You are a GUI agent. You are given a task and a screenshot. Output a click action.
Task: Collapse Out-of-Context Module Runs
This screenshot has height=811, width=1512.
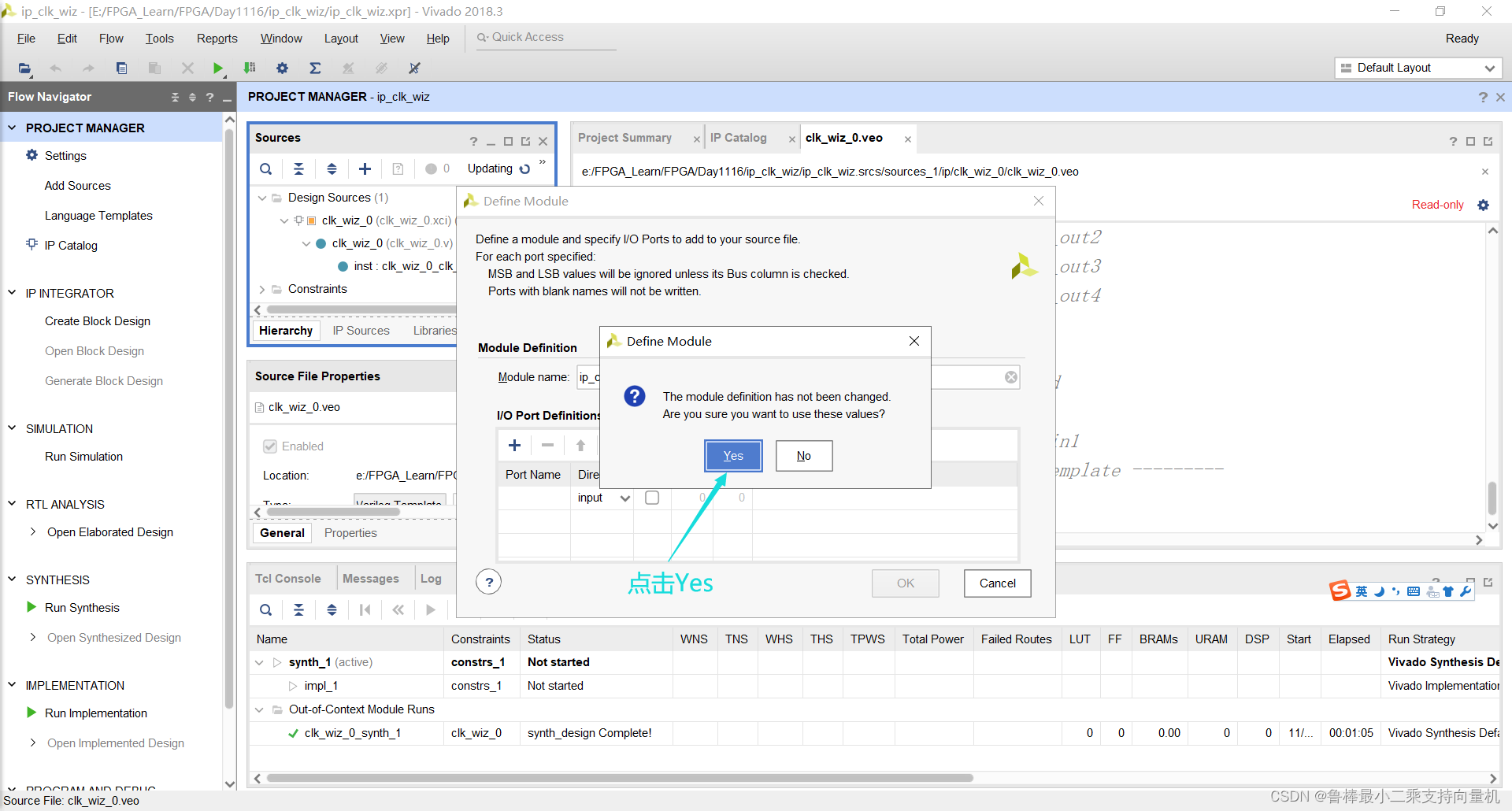tap(259, 710)
